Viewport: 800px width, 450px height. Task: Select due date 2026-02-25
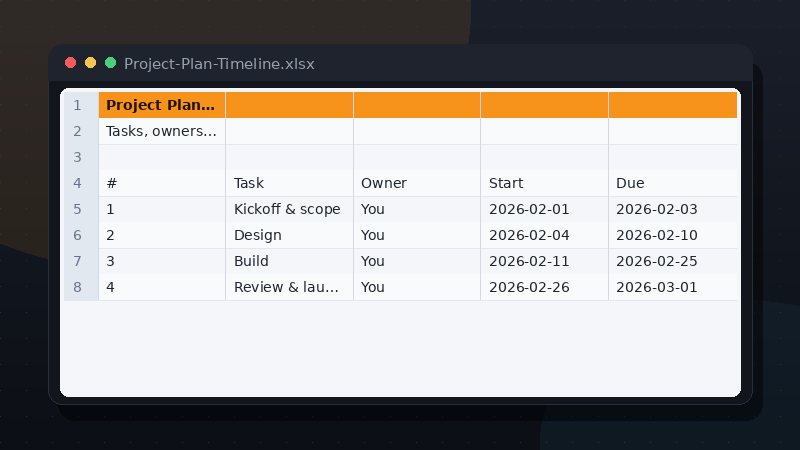click(673, 261)
